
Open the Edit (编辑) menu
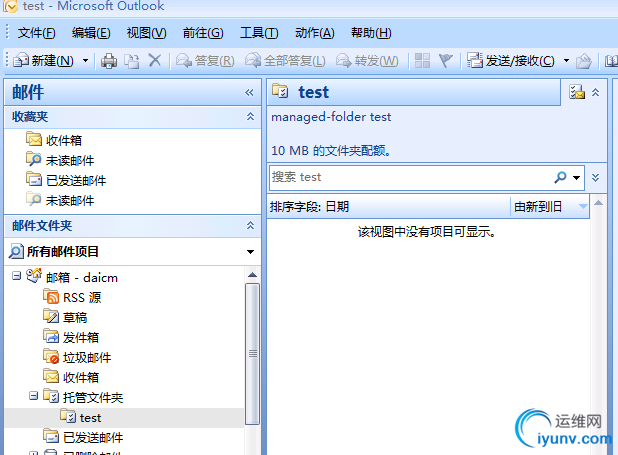tap(91, 33)
